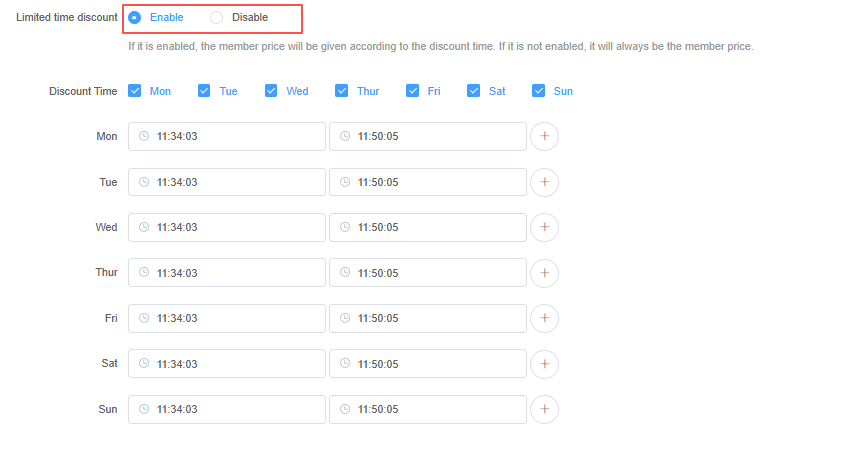Open Sat start time picker
This screenshot has height=450, width=849.
(227, 364)
